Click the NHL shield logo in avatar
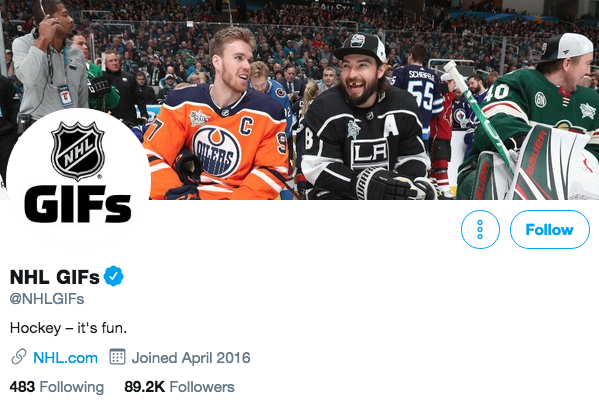Screen dimensions: 599x408 pyautogui.click(x=78, y=151)
